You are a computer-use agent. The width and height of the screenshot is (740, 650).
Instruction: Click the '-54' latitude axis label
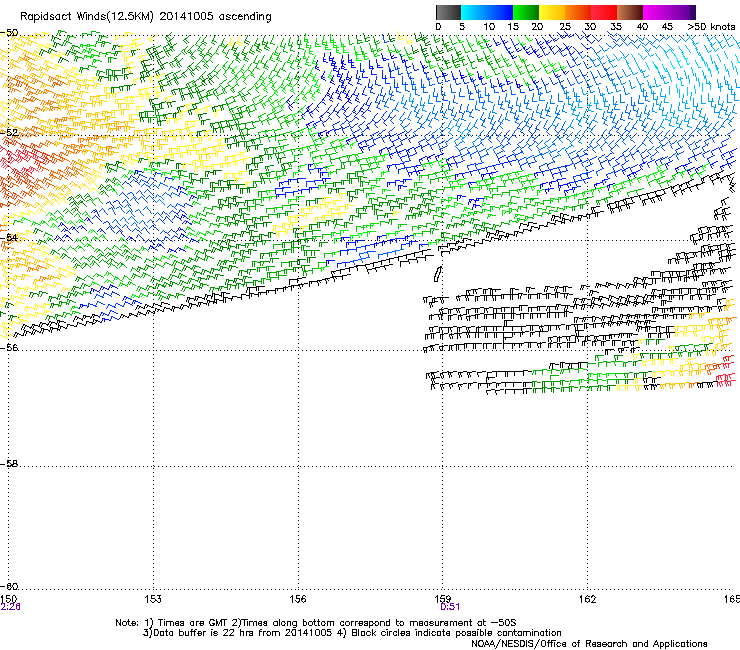9,237
